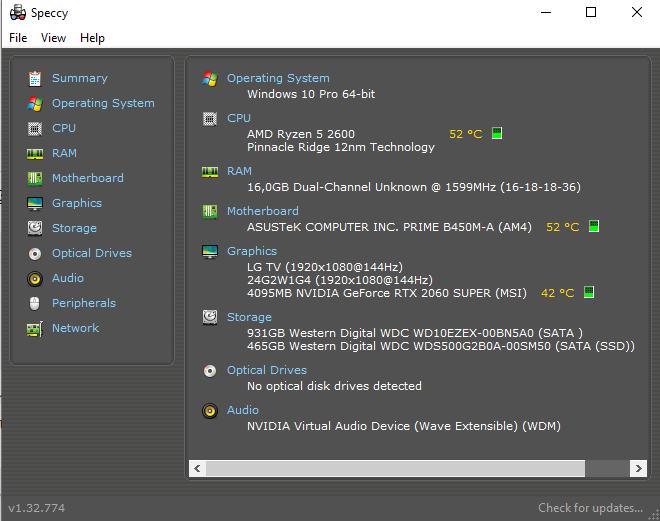Click the CPU chip icon in sidebar
The width and height of the screenshot is (660, 521).
pyautogui.click(x=35, y=128)
